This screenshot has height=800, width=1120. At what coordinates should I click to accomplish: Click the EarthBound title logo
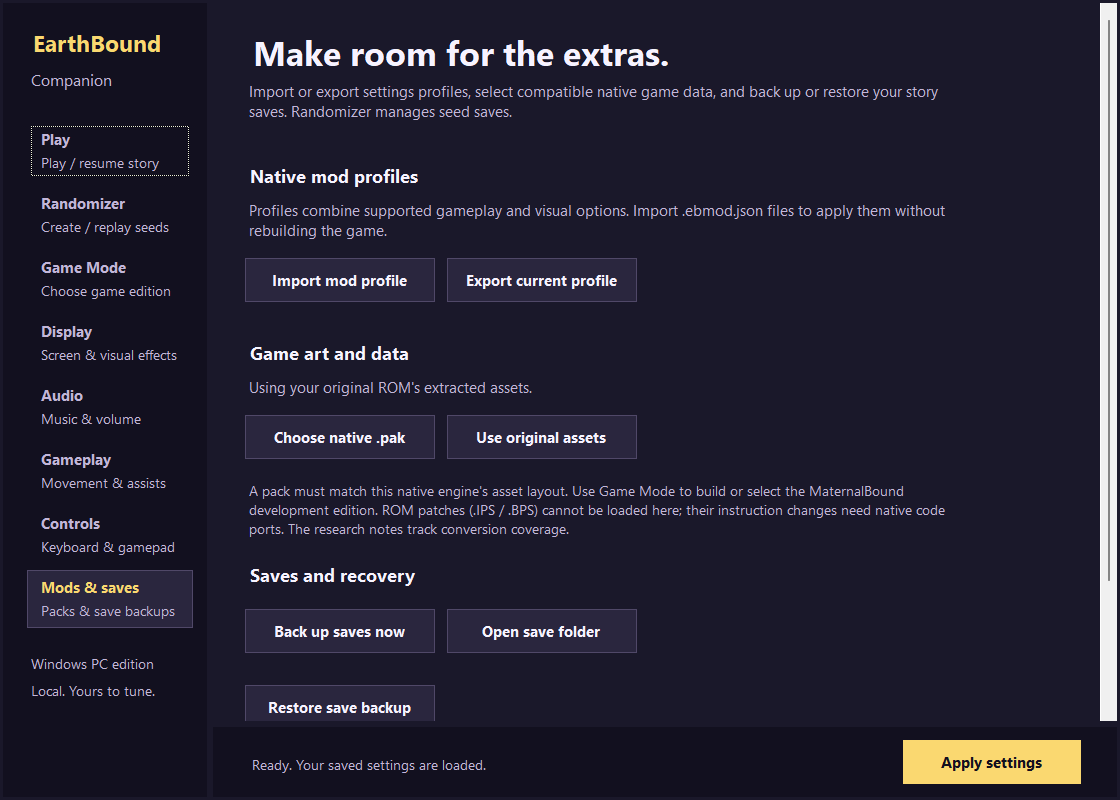97,44
